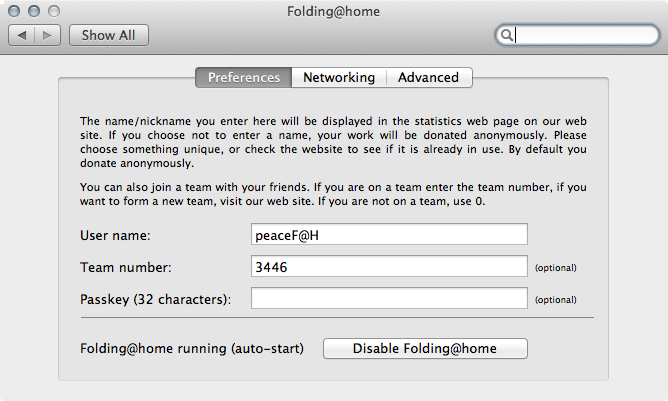Select the Team number input box
This screenshot has width=668, height=401.
[x=389, y=266]
